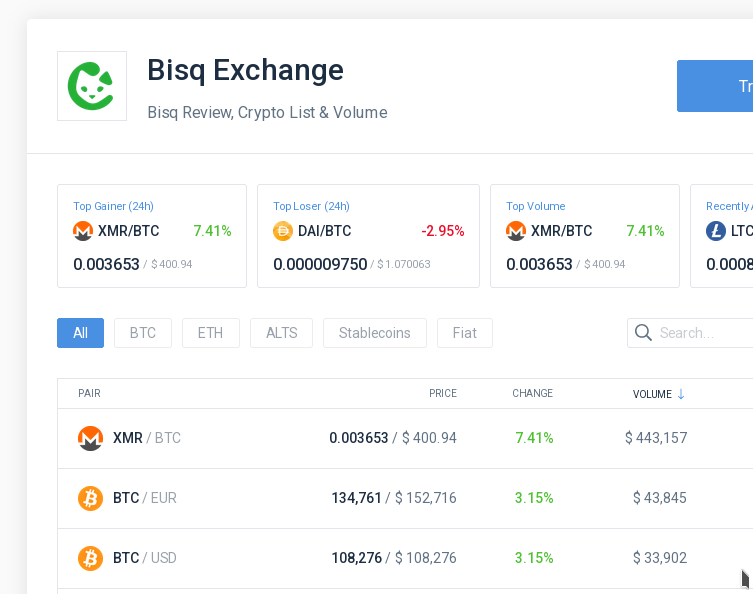Select the All filter tab
753x594 pixels.
(81, 333)
